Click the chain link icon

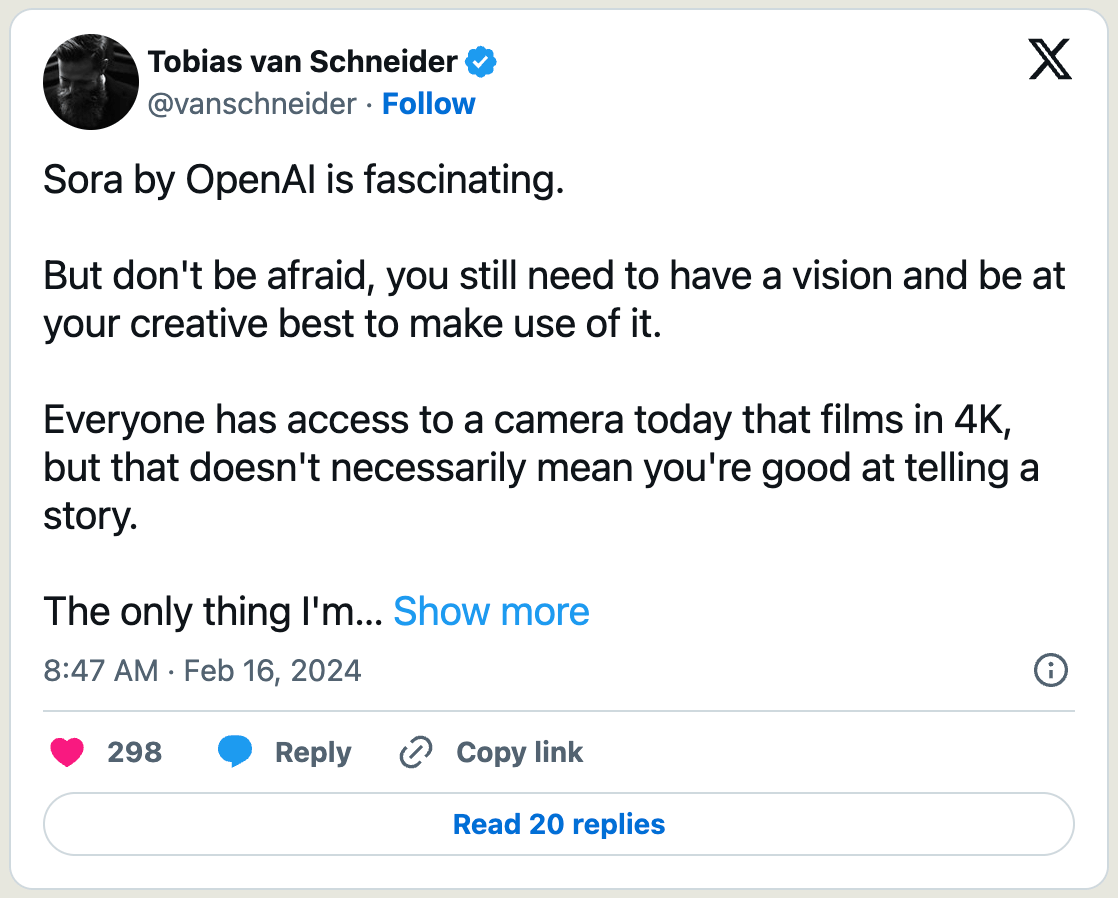click(415, 752)
